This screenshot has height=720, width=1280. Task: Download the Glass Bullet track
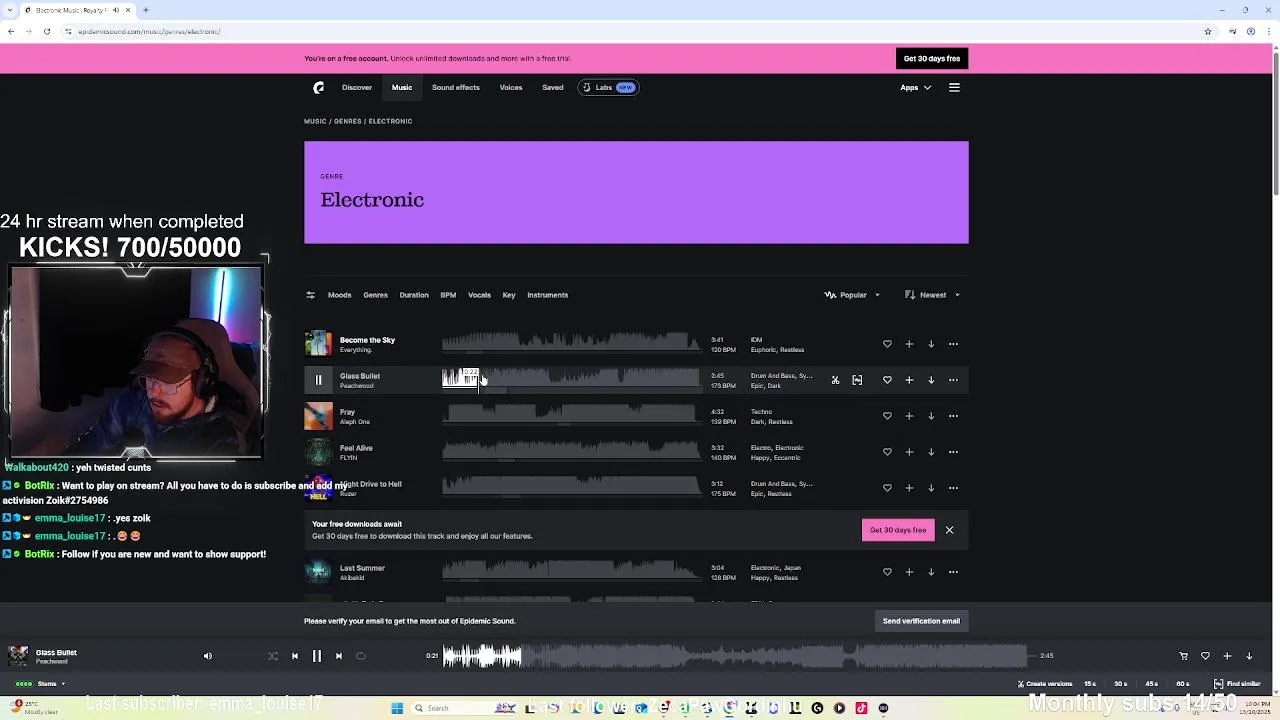tap(931, 380)
